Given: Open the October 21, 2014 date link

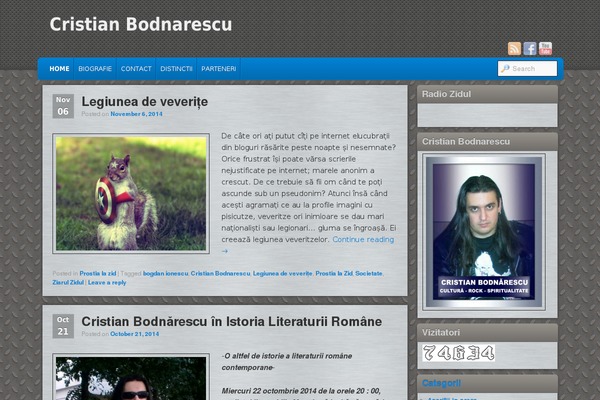Looking at the screenshot, I should (135, 334).
